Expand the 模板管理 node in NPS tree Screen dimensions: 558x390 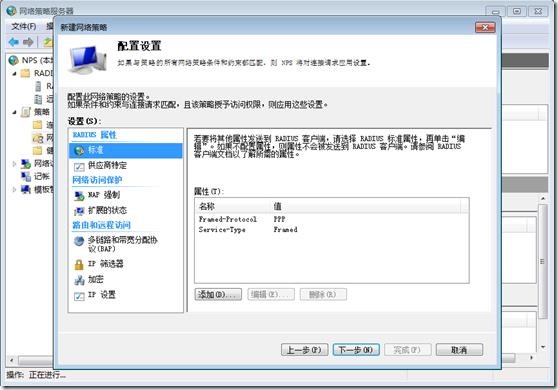pyautogui.click(x=14, y=189)
